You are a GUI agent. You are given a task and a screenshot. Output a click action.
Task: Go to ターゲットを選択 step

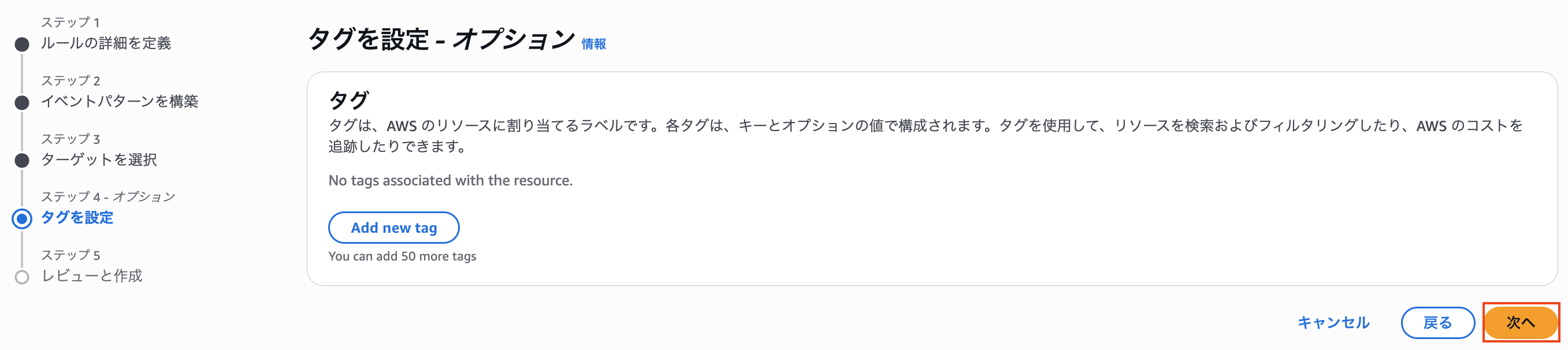click(100, 160)
